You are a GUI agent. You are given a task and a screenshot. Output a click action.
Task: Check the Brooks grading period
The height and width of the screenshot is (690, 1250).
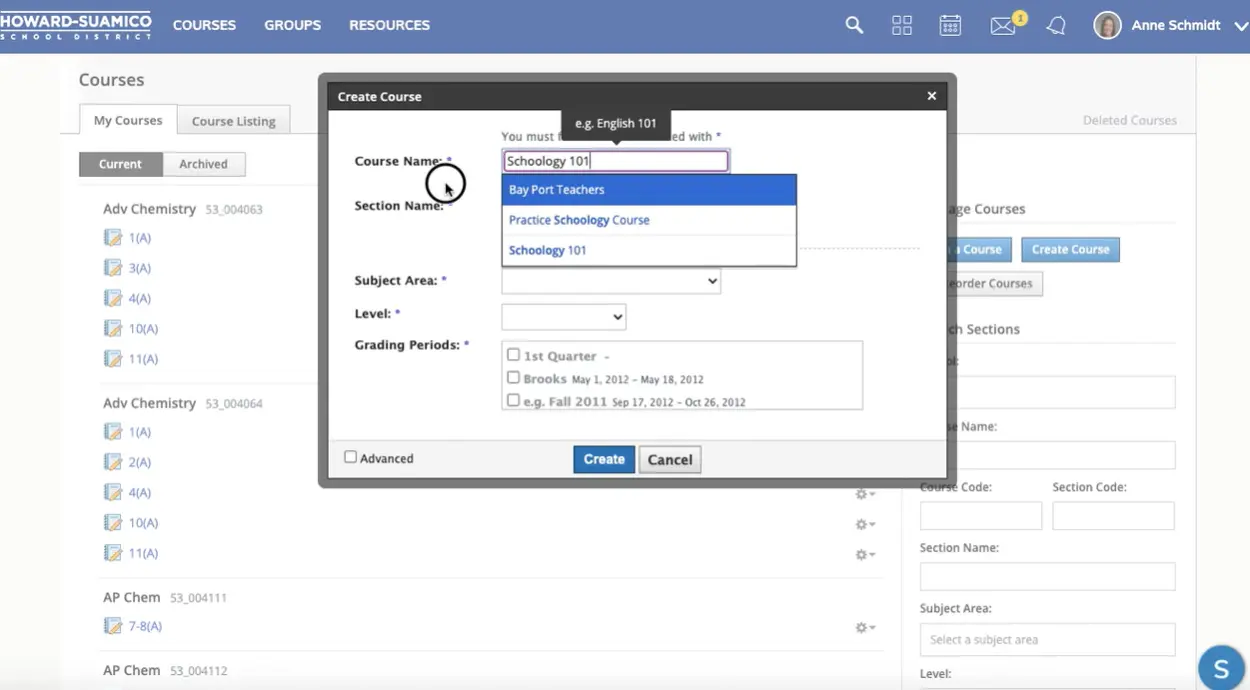[x=513, y=378]
